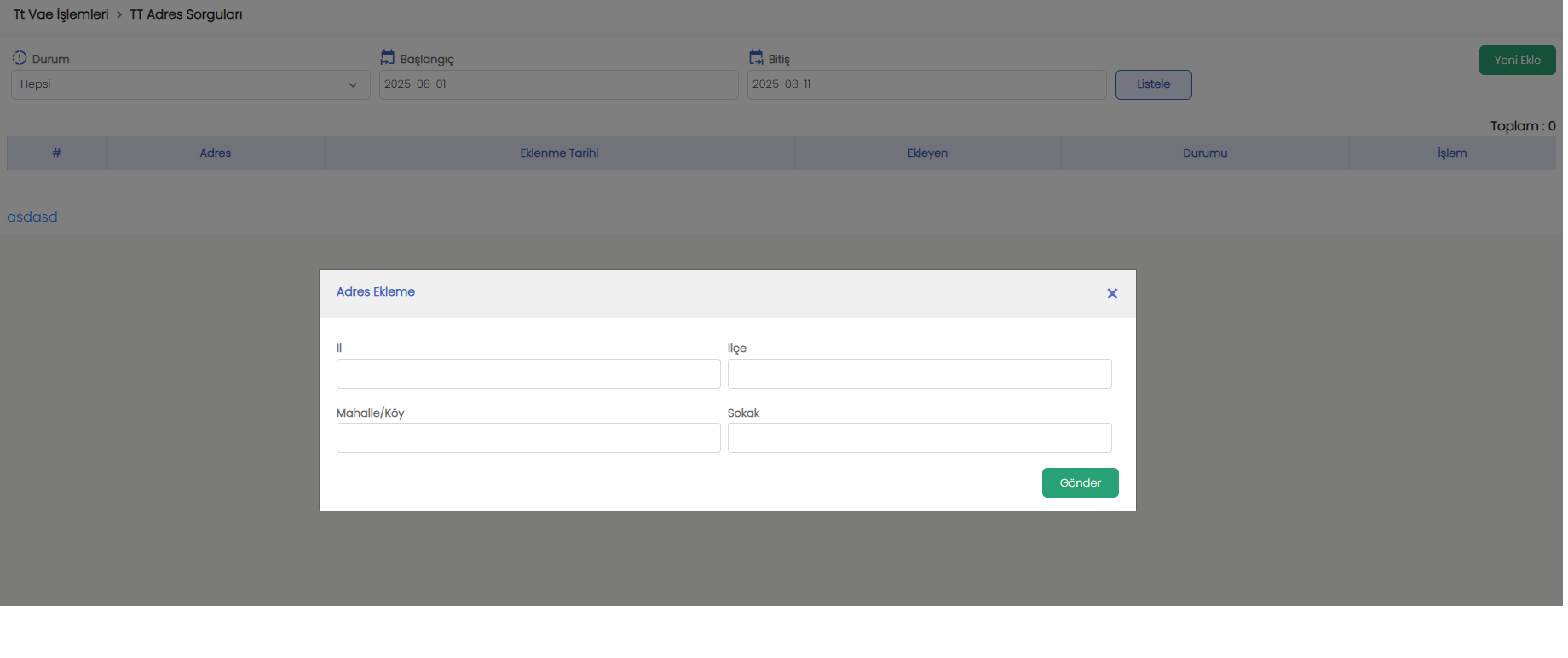1568x658 pixels.
Task: Expand the Hepsi dropdown chevron arrow
Action: (x=353, y=85)
